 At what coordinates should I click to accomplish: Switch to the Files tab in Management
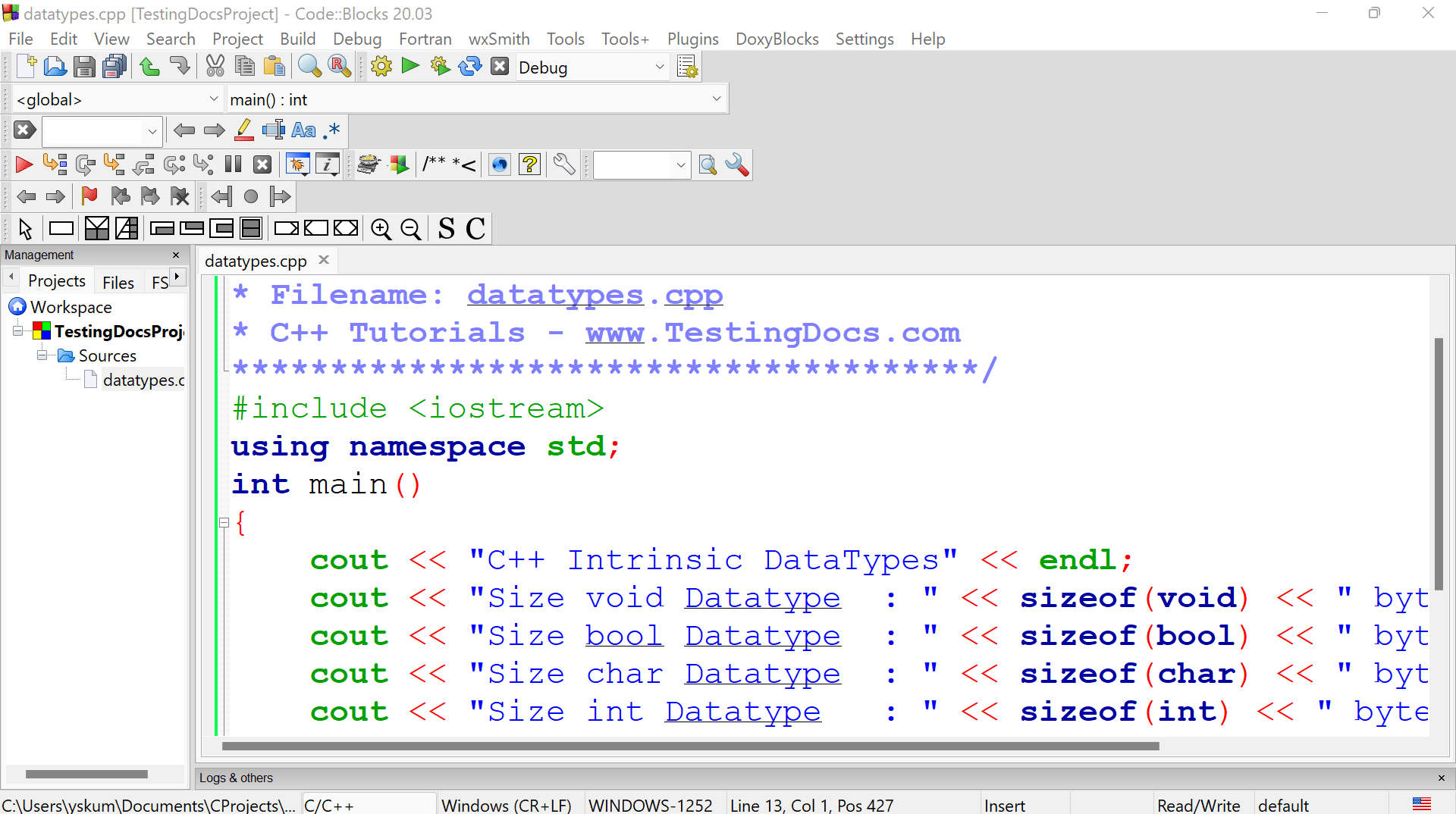coord(118,282)
